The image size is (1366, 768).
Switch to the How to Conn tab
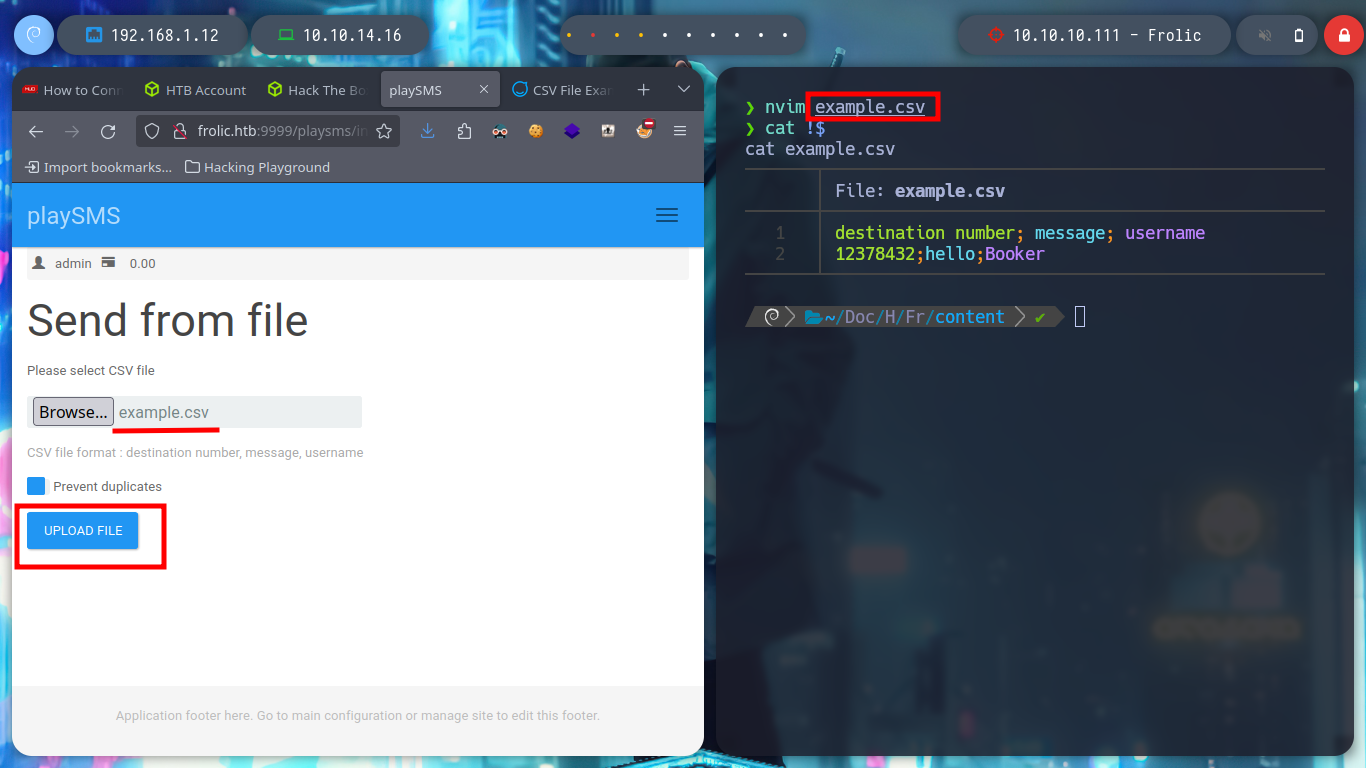[72, 90]
